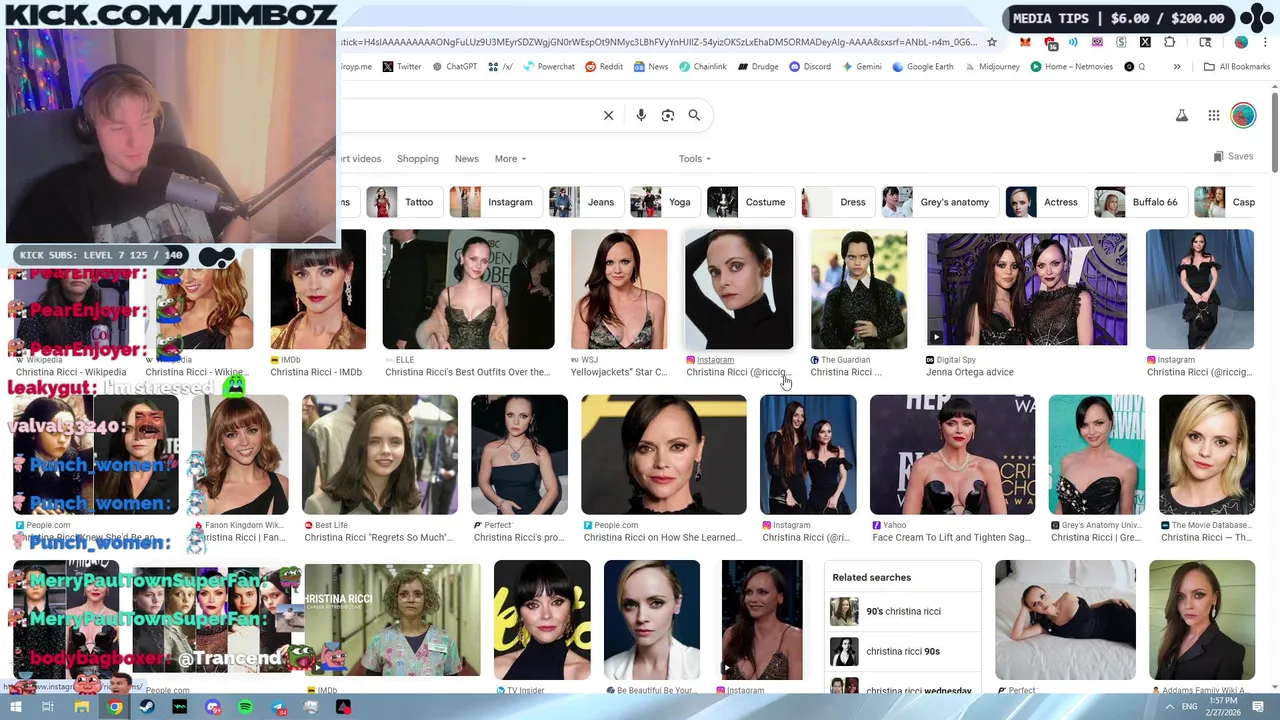Screen dimensions: 1280x720
Task: Open Google Lens image search icon
Action: pyautogui.click(x=668, y=115)
